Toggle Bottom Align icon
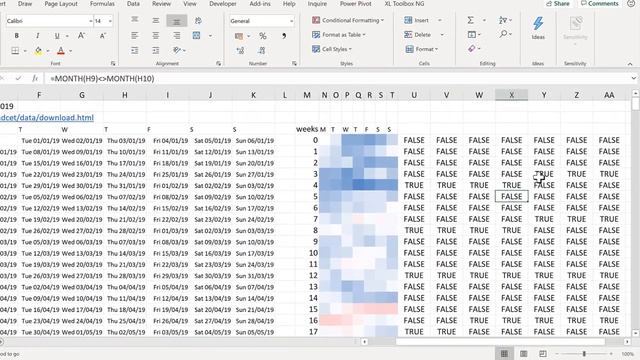The width and height of the screenshot is (640, 360). pos(177,21)
